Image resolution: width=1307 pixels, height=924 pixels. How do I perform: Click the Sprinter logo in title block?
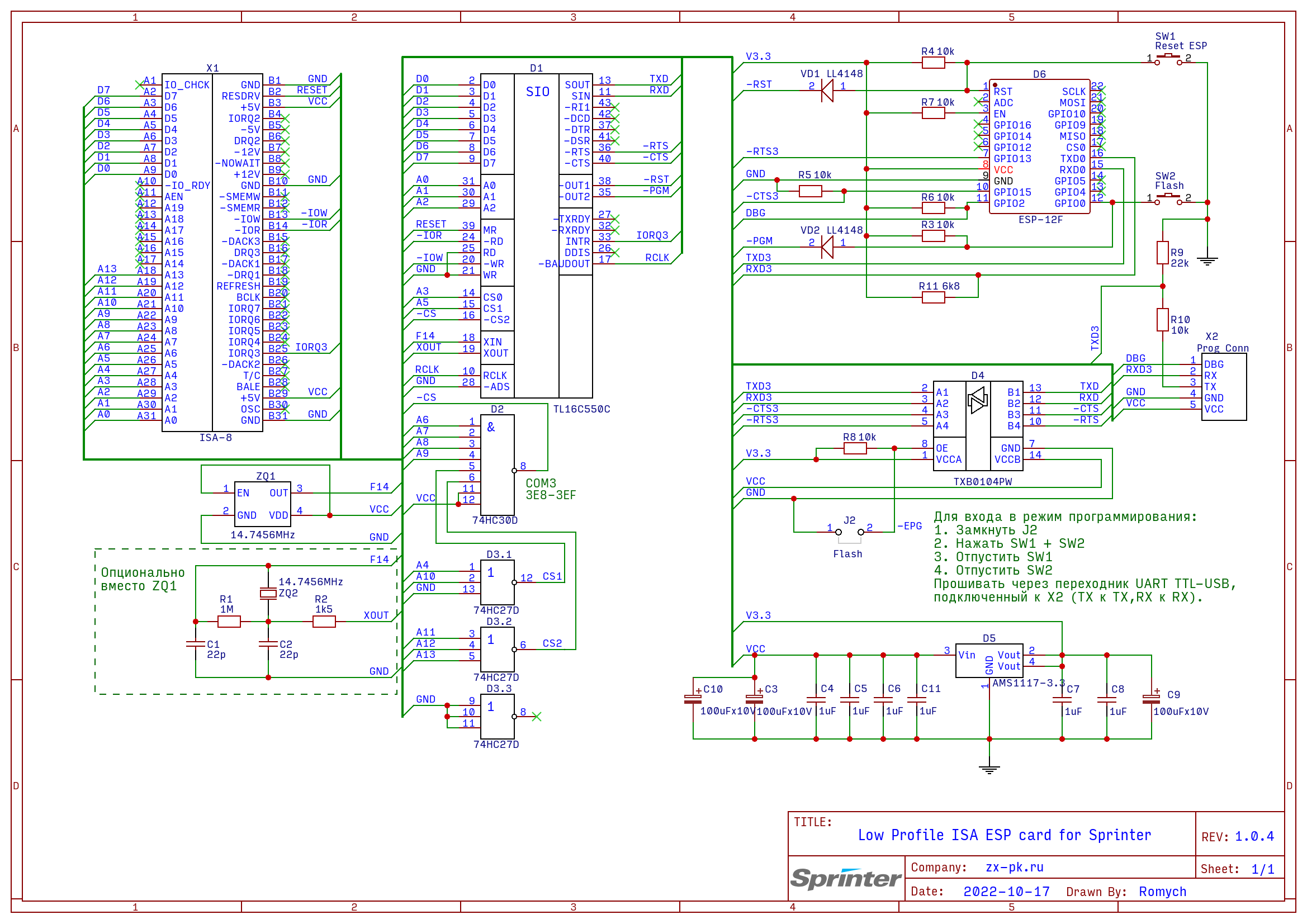[x=846, y=879]
